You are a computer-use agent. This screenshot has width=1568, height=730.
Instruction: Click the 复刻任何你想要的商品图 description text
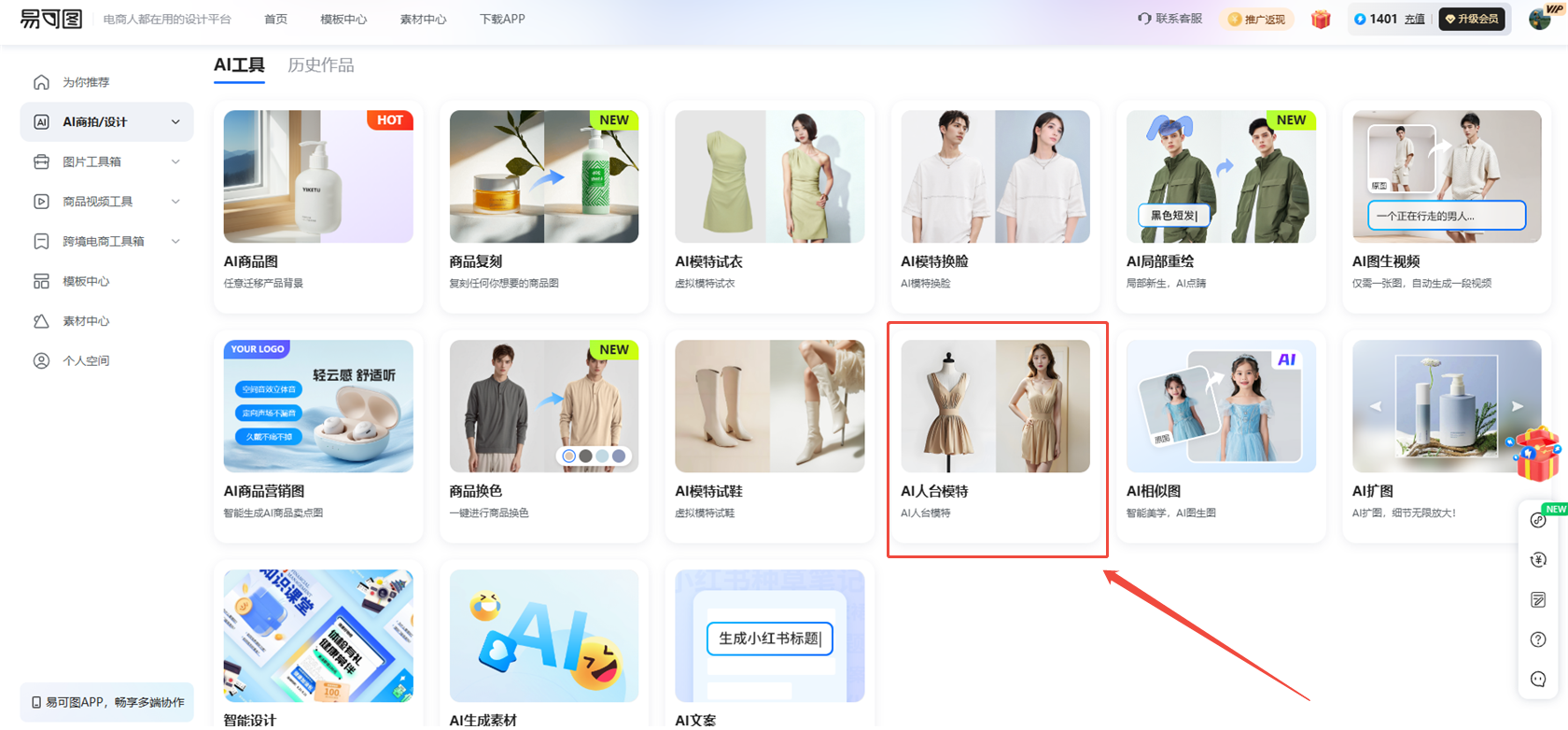click(x=504, y=283)
